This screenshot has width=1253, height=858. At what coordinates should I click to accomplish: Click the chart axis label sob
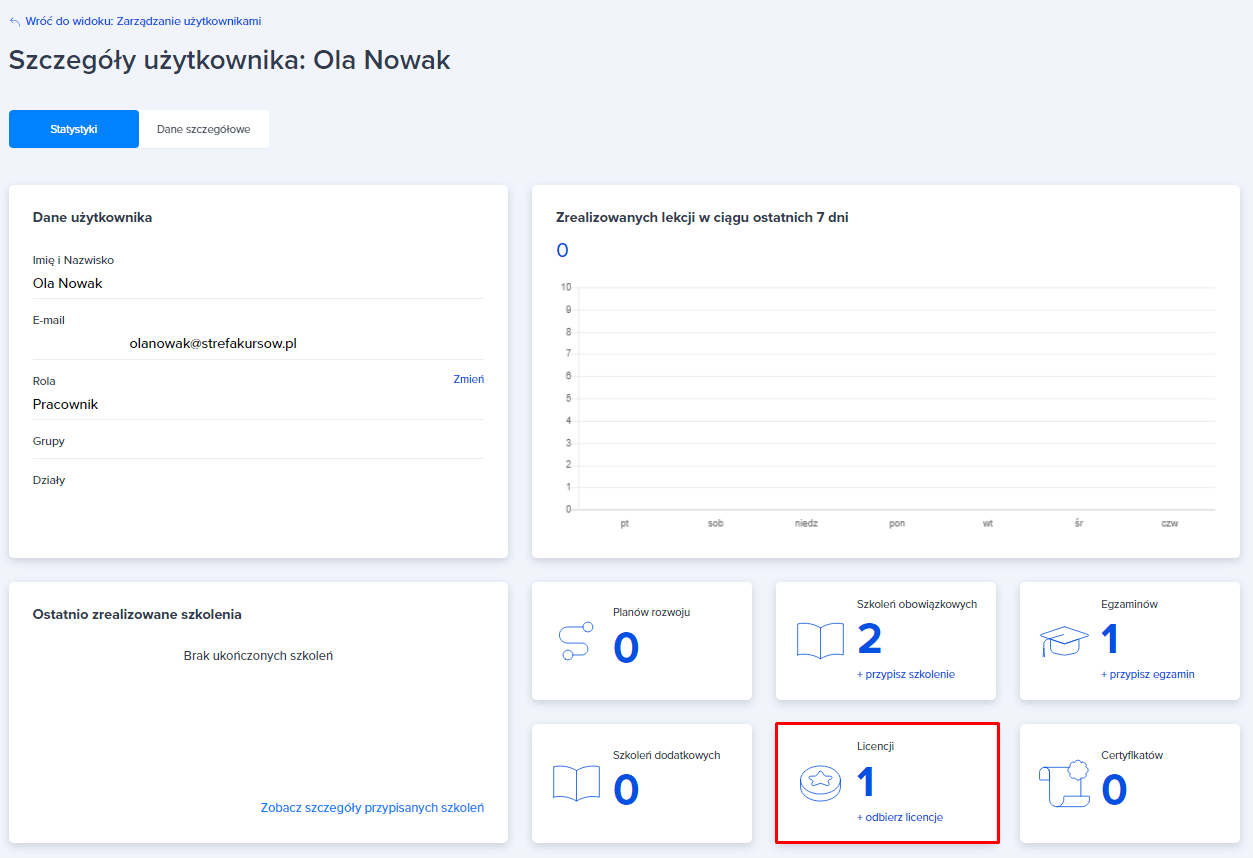click(x=715, y=524)
